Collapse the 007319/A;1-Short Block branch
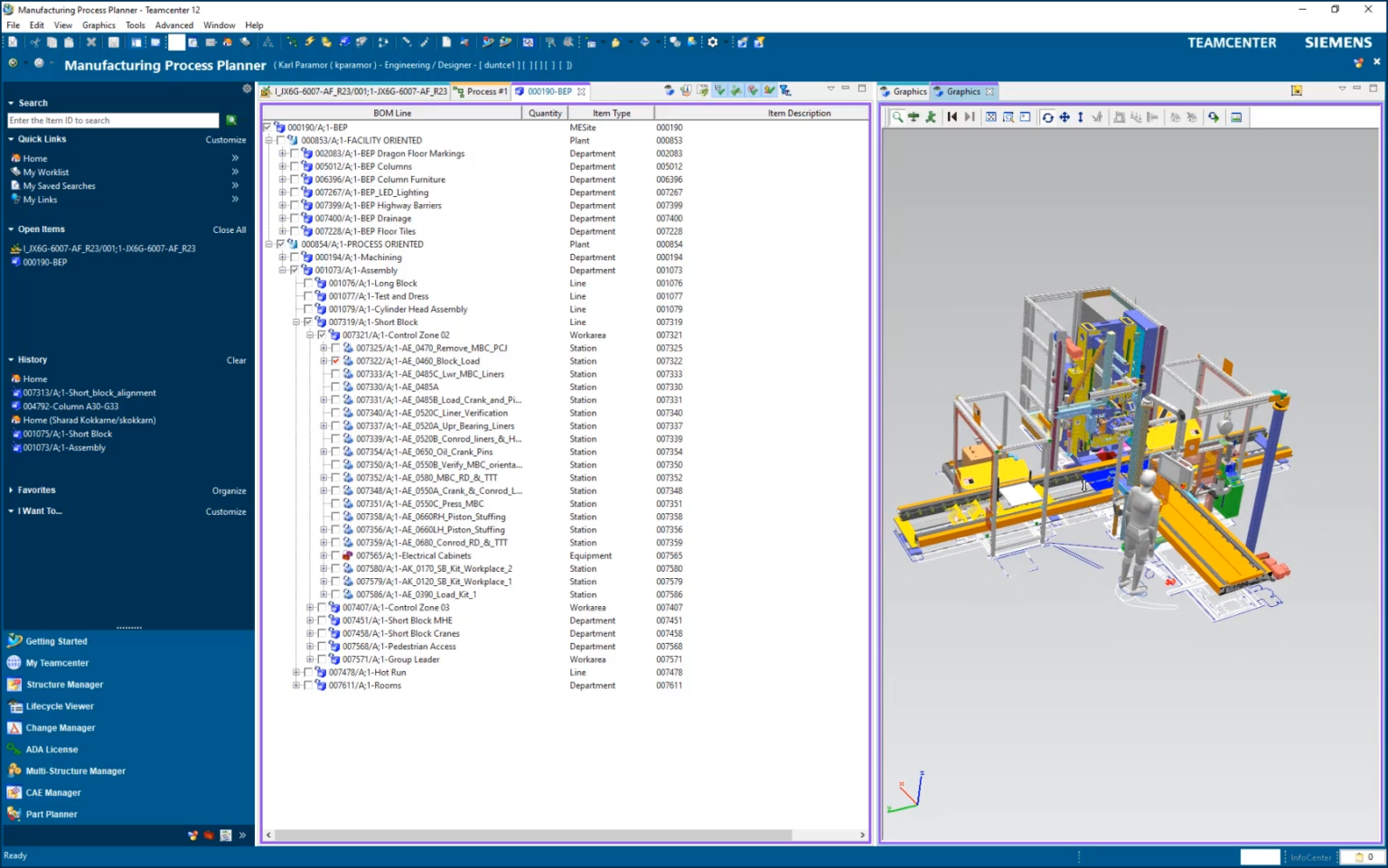Viewport: 1388px width, 868px height. [296, 322]
